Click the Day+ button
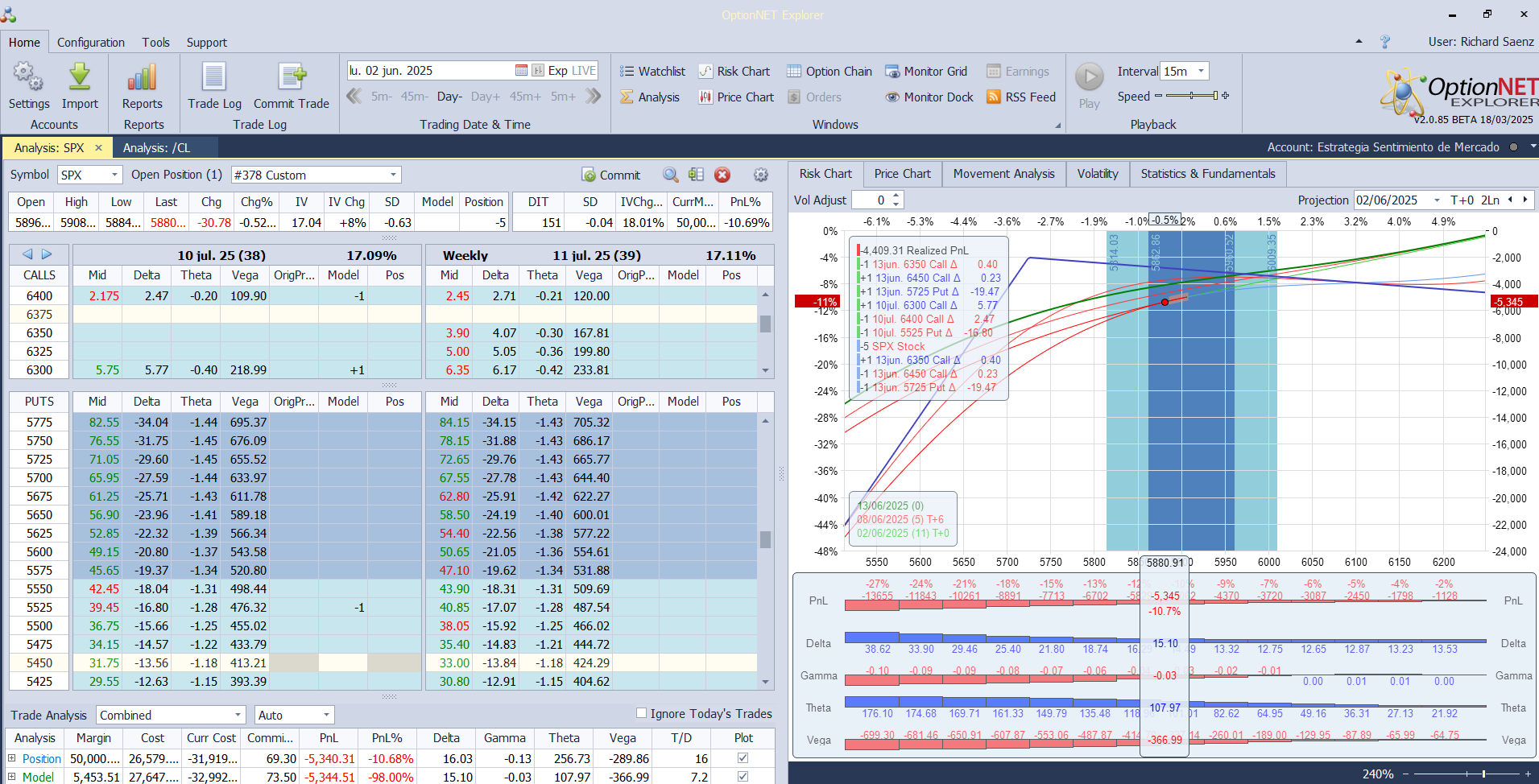Image resolution: width=1539 pixels, height=784 pixels. point(486,97)
